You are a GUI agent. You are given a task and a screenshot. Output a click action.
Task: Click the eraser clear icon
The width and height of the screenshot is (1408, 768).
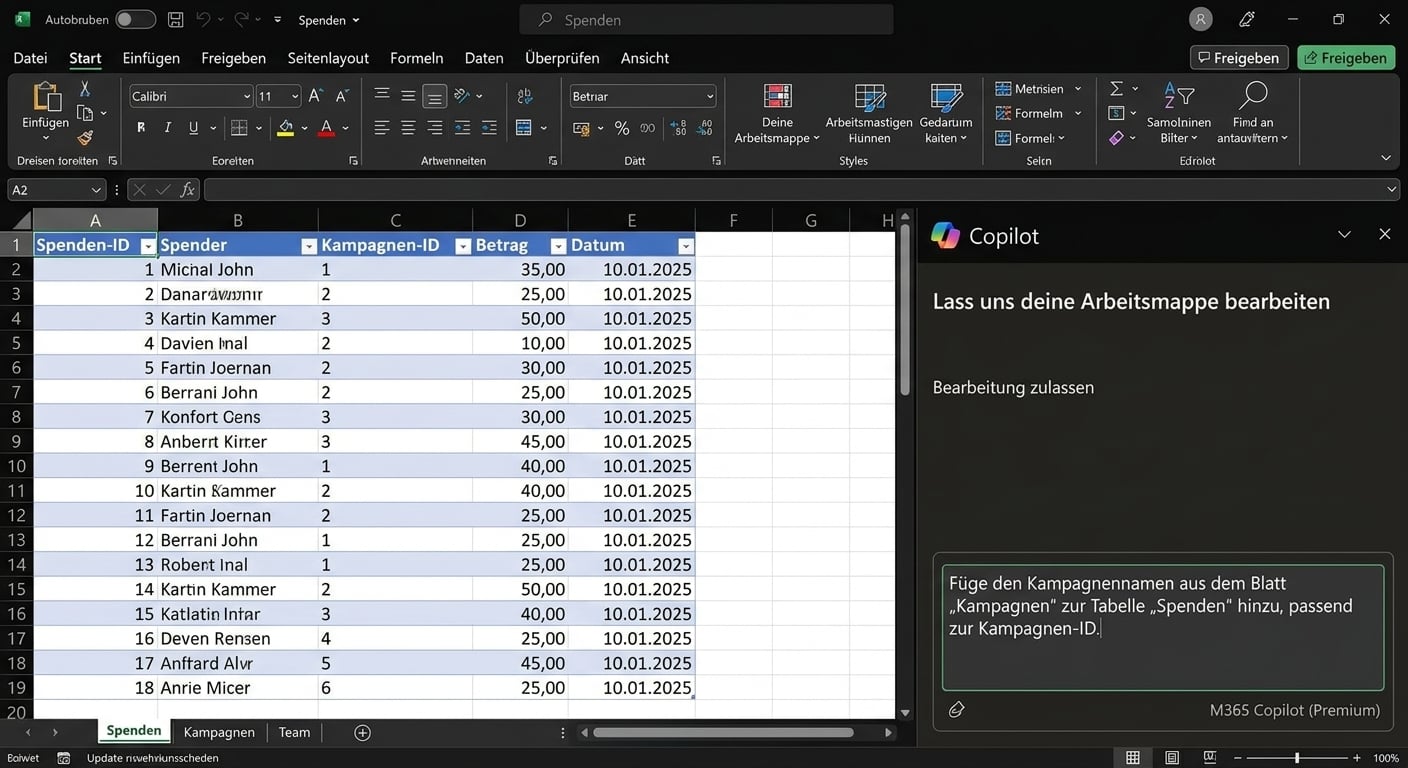[x=1116, y=138]
